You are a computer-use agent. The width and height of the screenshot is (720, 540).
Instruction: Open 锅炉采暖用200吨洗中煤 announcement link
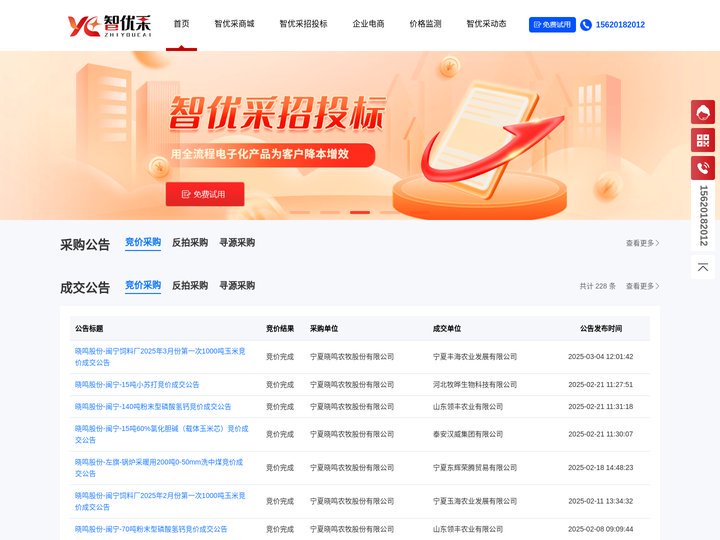click(159, 468)
